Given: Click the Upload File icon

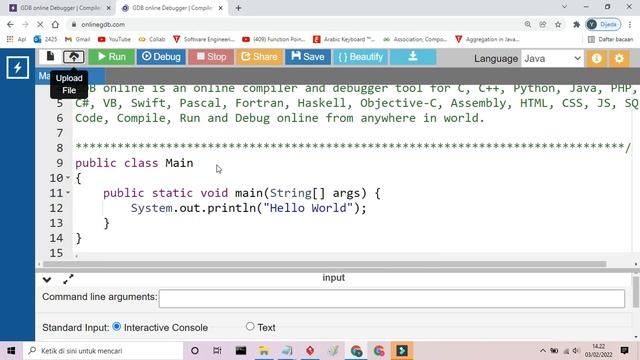Looking at the screenshot, I should pos(74,56).
